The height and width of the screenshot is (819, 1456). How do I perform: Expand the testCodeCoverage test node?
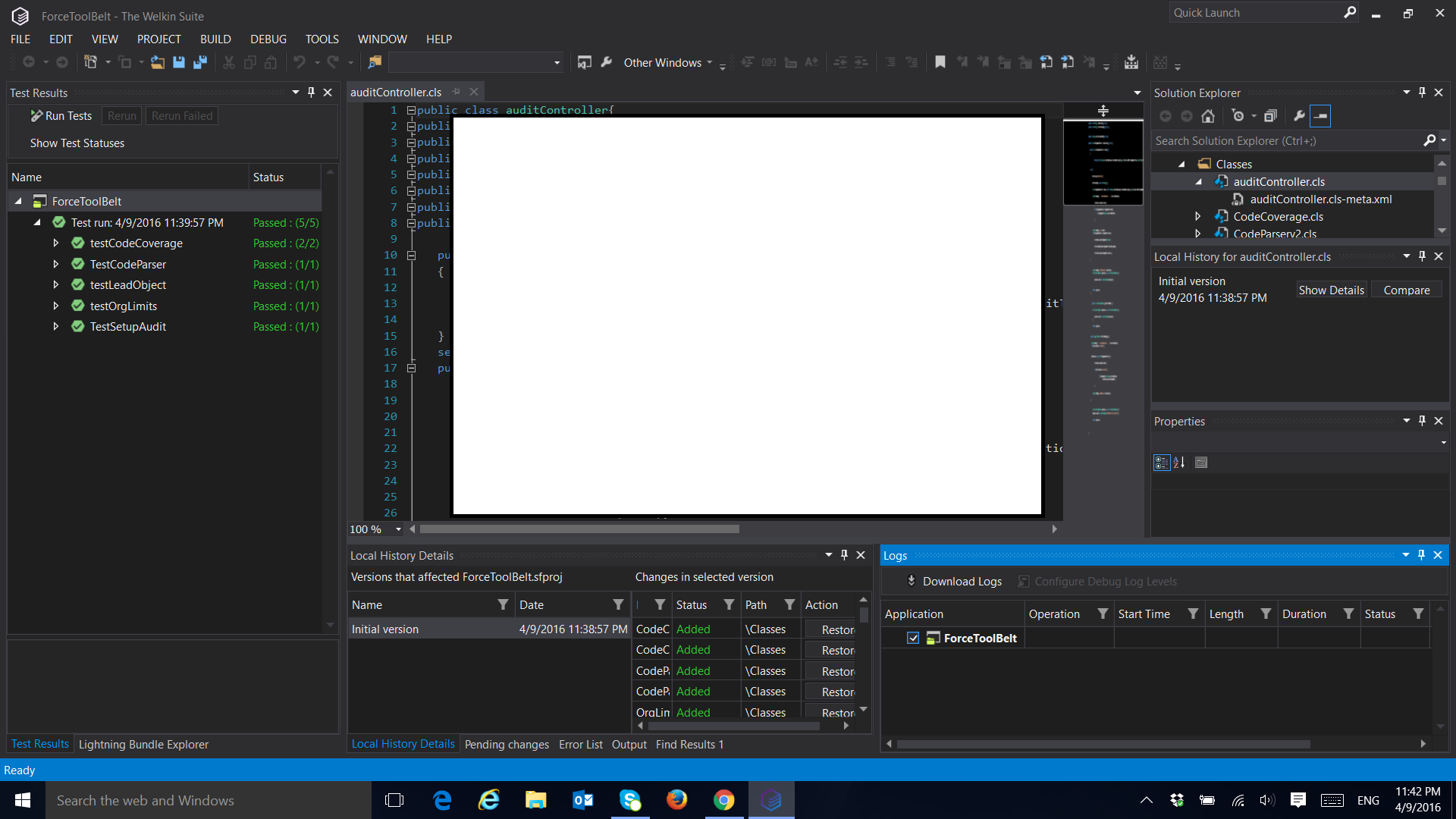[56, 243]
